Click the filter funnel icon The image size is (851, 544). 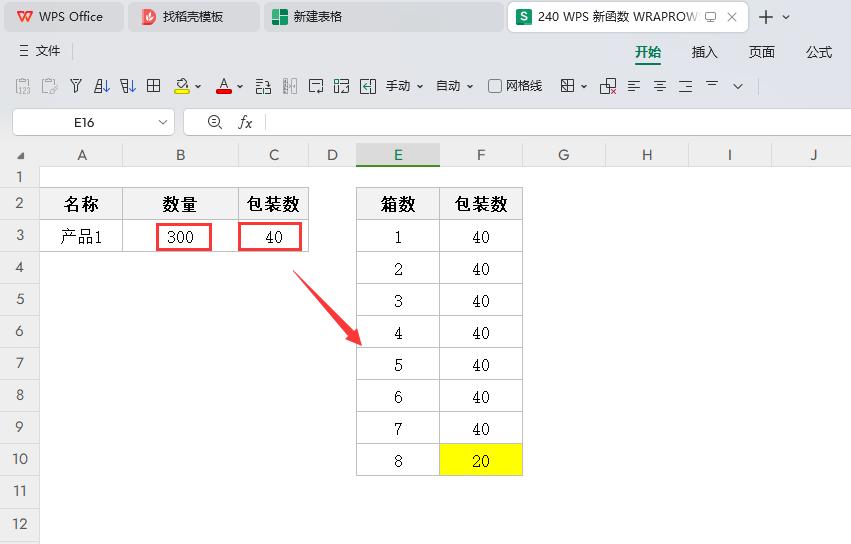coord(76,87)
